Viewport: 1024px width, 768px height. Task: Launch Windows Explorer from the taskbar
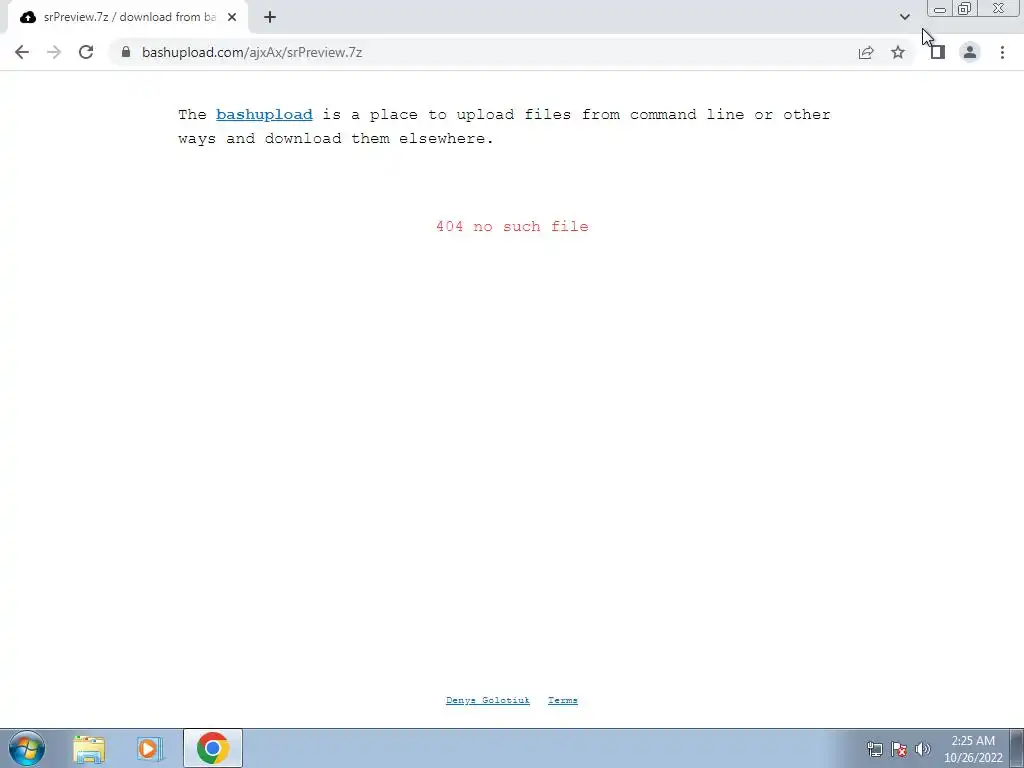point(89,749)
